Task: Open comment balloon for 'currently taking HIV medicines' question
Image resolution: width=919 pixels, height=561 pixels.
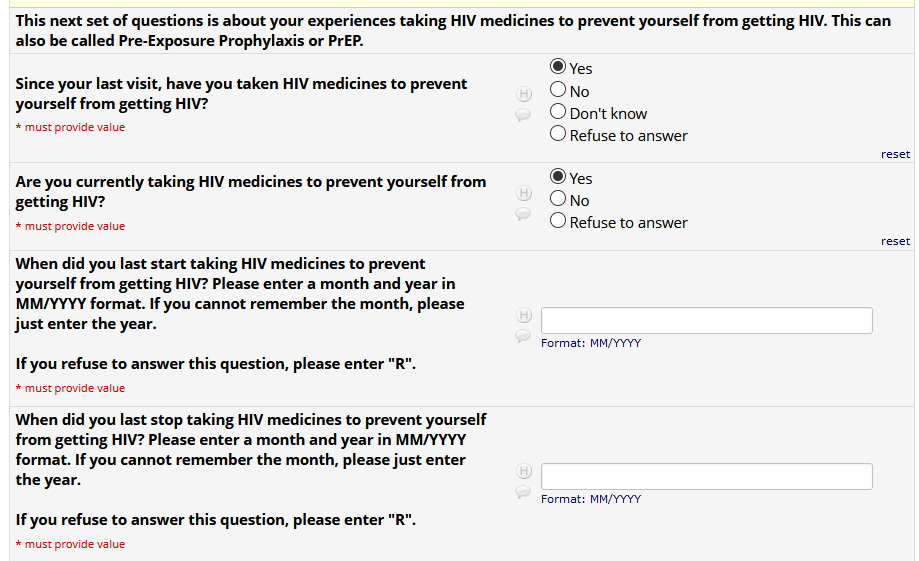Action: 523,214
